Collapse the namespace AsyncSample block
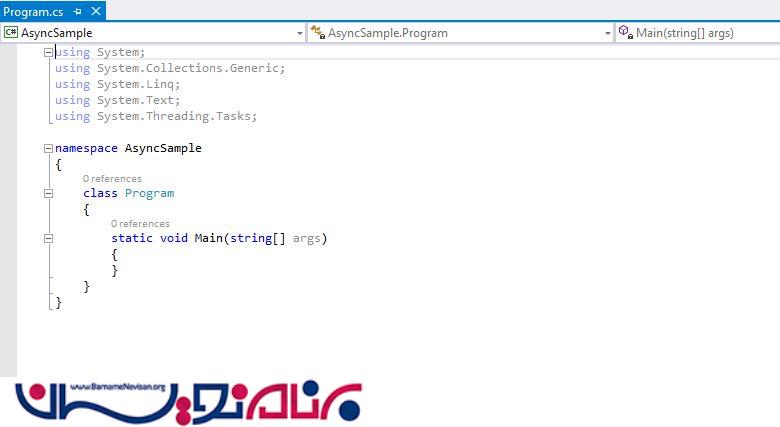Viewport: 780px width, 427px height. click(48, 148)
